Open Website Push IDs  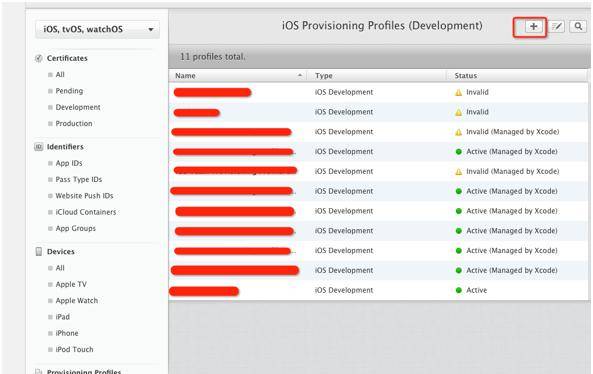pyautogui.click(x=84, y=196)
